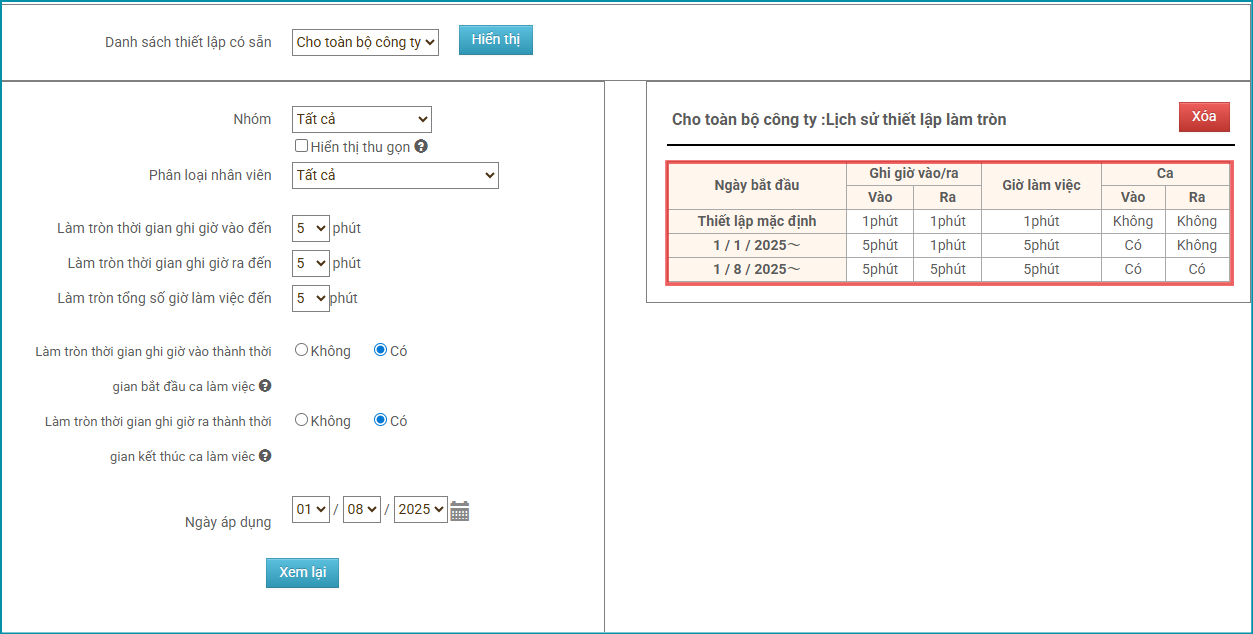Select Không for rounding clock-in to shift start

pyautogui.click(x=301, y=350)
